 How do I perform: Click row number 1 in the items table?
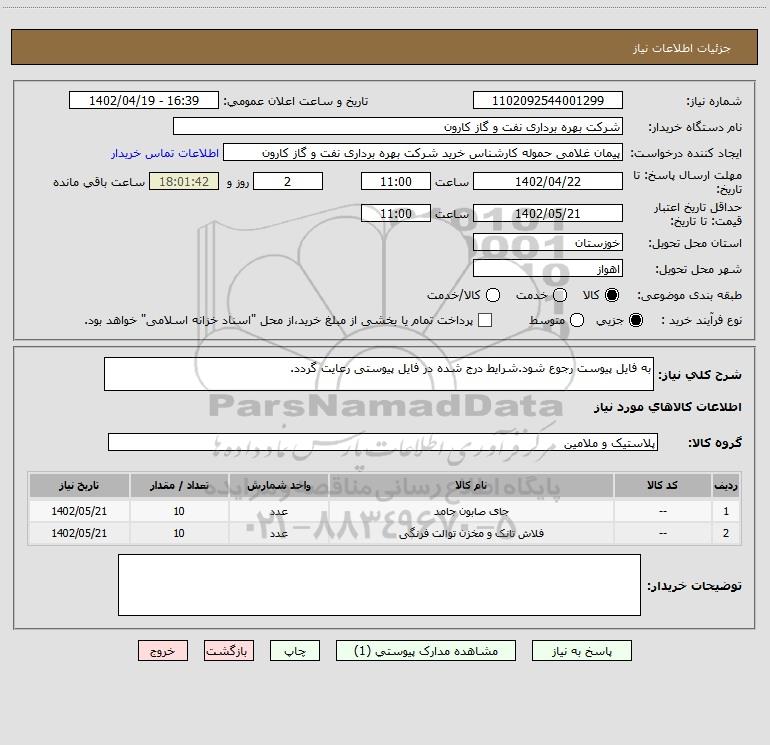click(726, 511)
